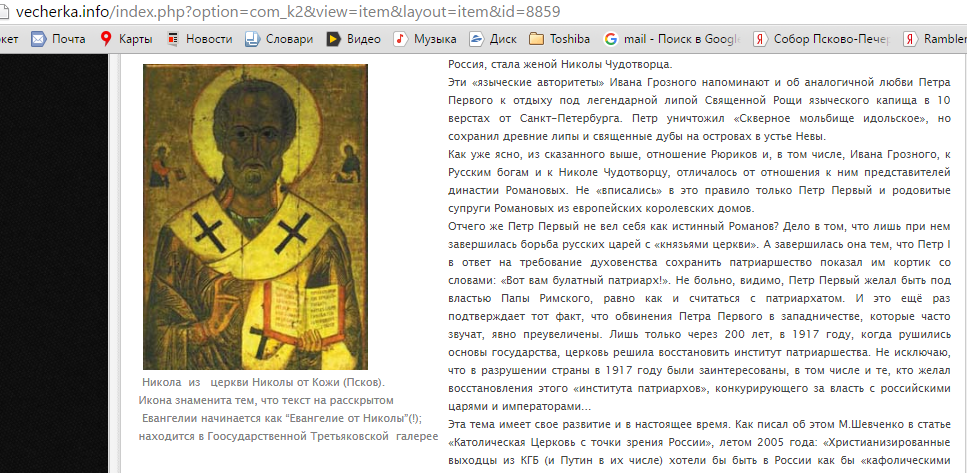This screenshot has height=473, width=967.
Task: Click paragraph starting 'Отчего же Петр Первый не вел'
Action: pyautogui.click(x=699, y=316)
